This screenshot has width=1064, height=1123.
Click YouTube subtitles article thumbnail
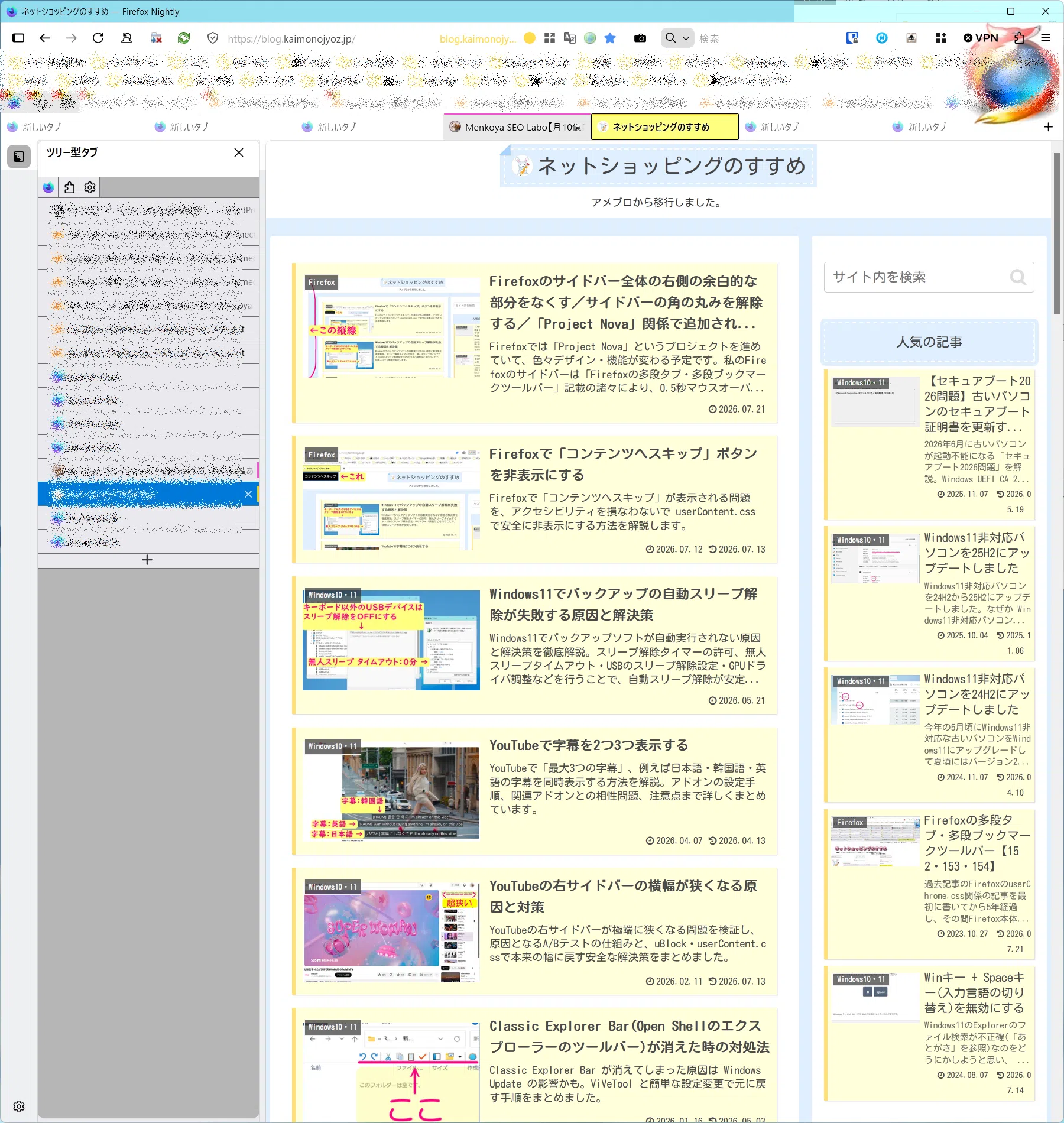click(391, 791)
